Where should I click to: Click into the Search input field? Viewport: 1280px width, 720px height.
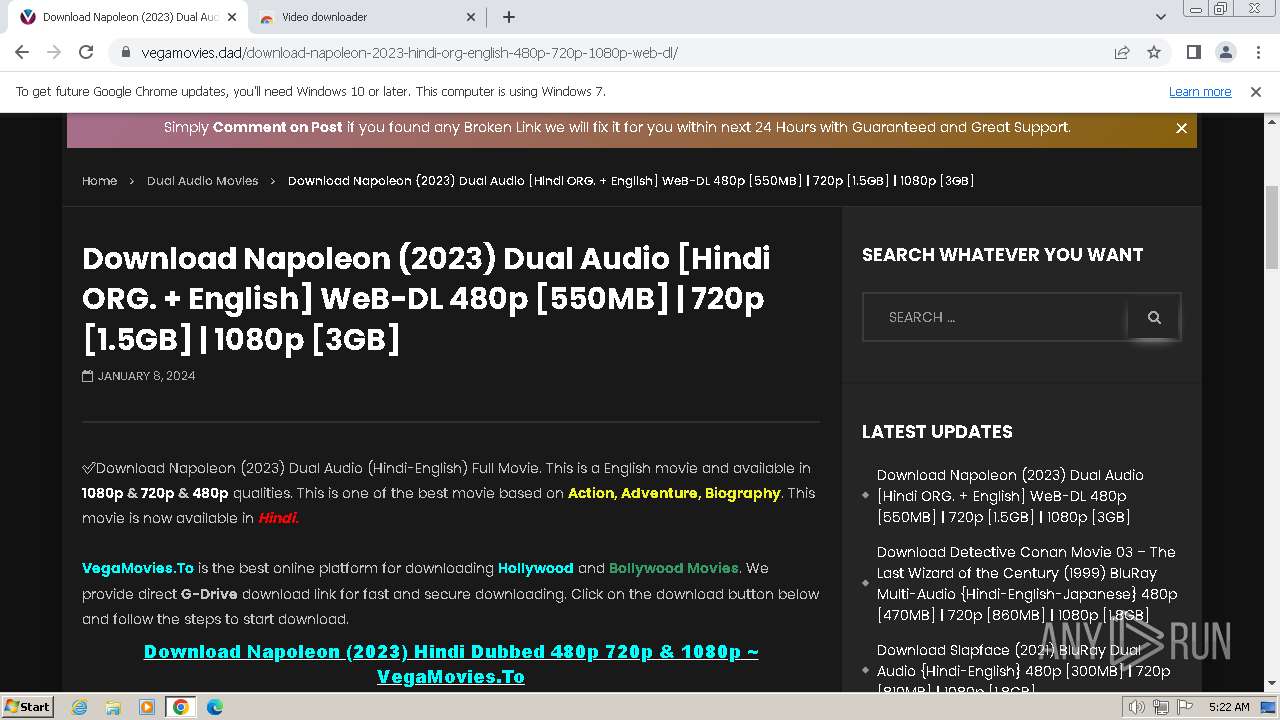[x=996, y=317]
